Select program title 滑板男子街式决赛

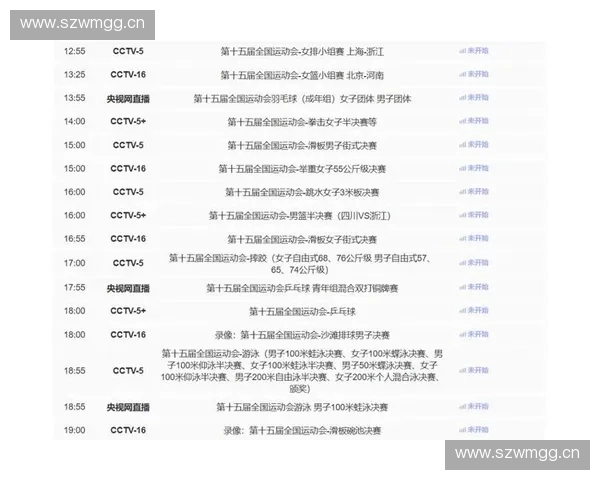[302, 145]
